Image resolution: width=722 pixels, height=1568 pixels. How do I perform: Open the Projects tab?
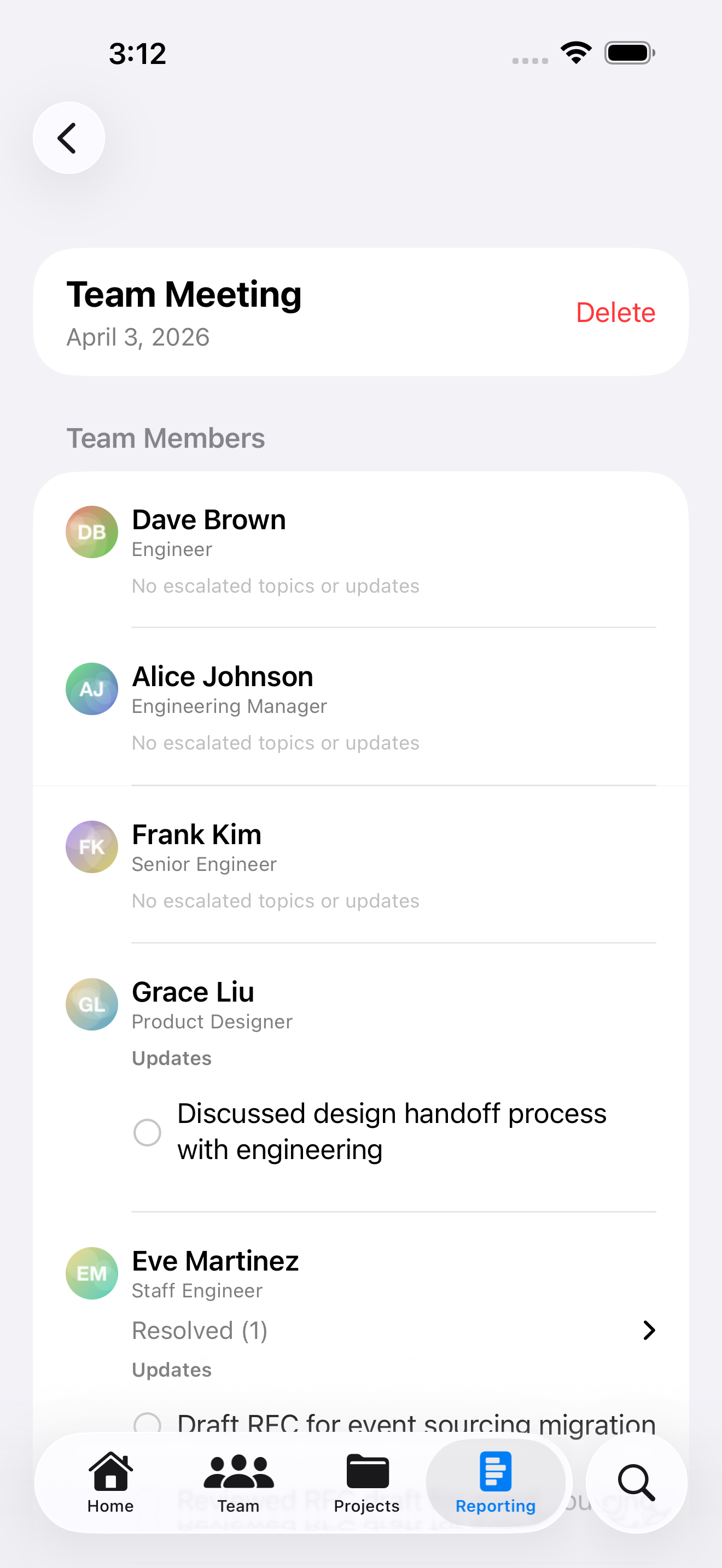(366, 1482)
